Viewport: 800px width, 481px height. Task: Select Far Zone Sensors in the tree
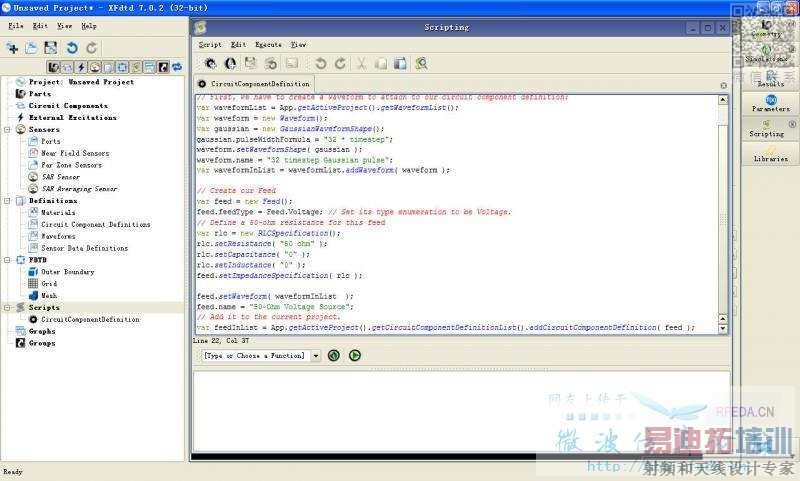tap(71, 165)
